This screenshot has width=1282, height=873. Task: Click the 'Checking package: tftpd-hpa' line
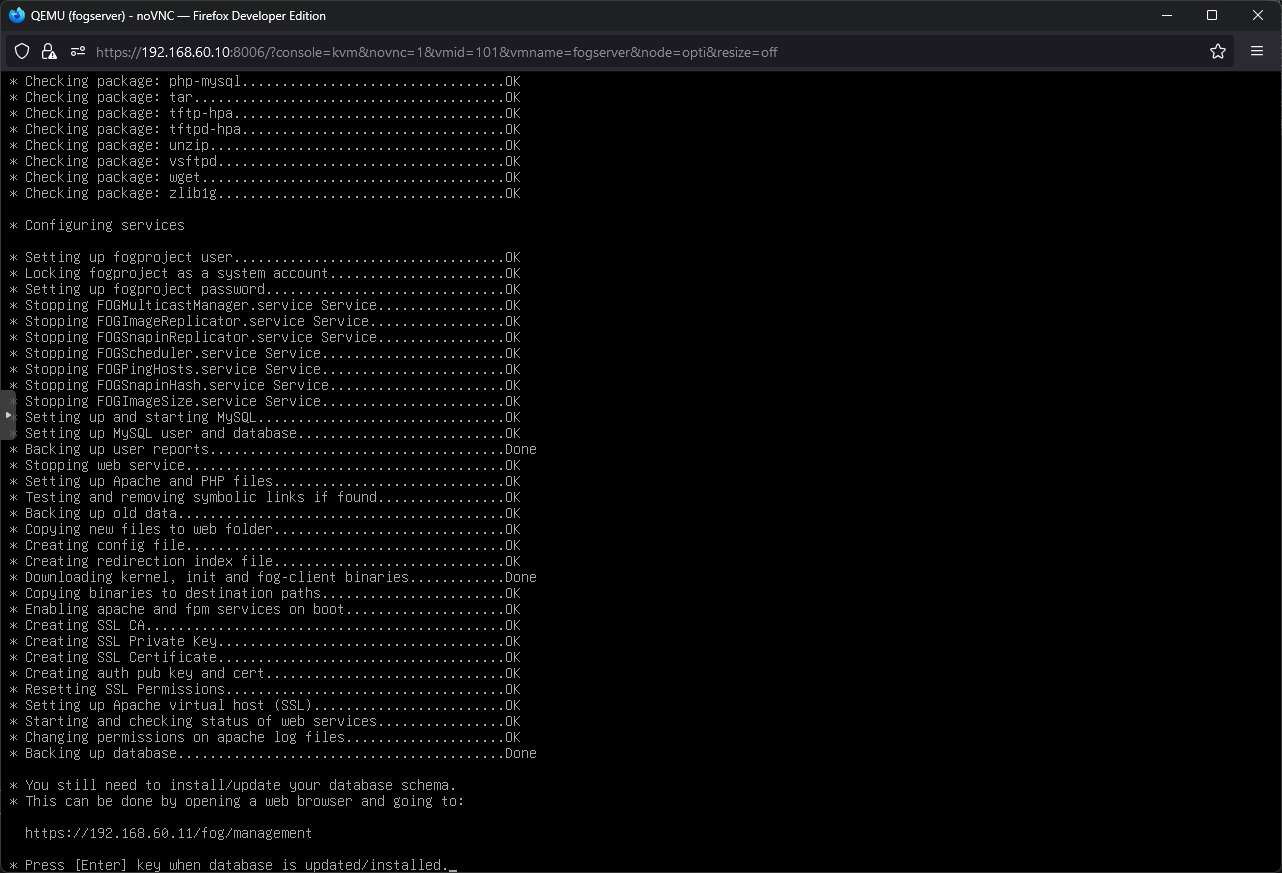(x=265, y=129)
